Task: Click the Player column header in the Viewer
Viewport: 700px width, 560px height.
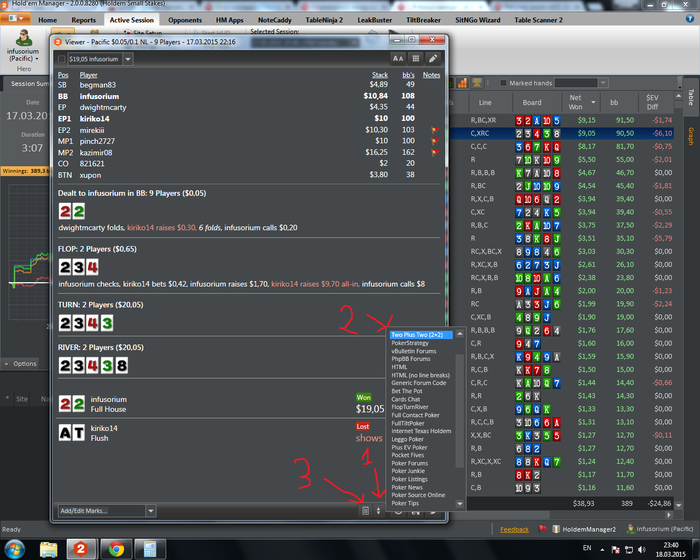Action: pos(88,75)
